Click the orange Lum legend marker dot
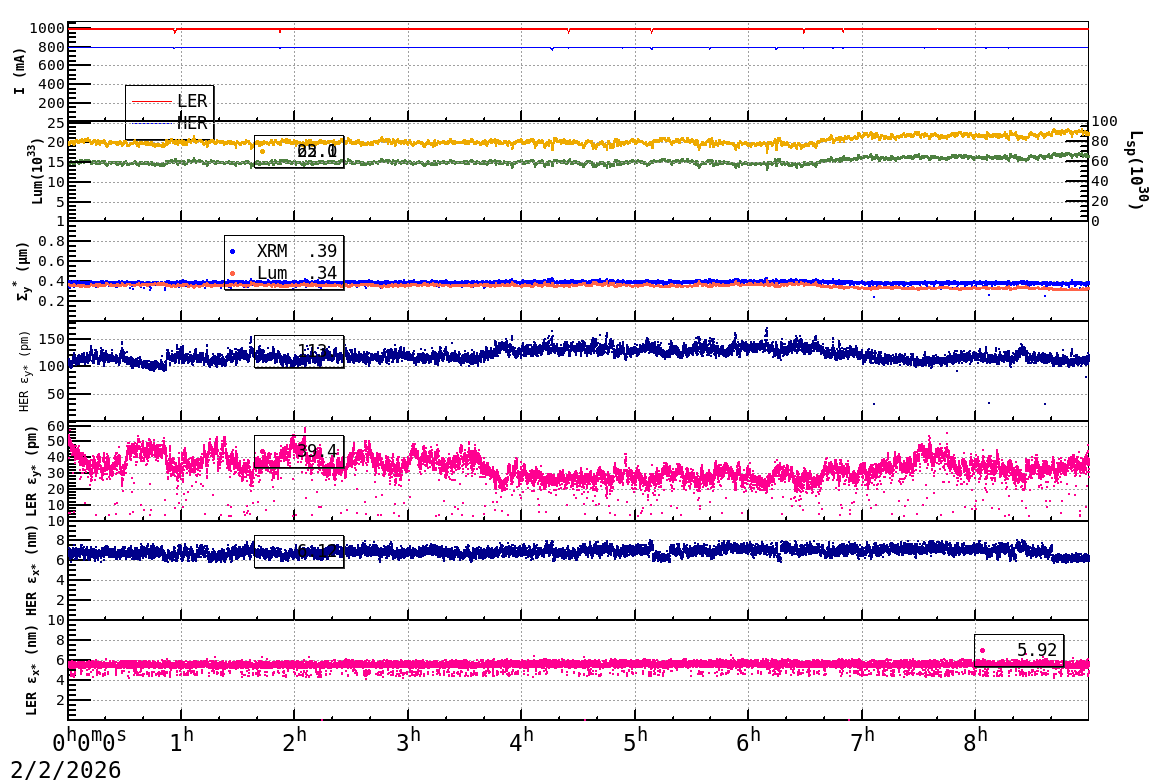 tap(233, 273)
